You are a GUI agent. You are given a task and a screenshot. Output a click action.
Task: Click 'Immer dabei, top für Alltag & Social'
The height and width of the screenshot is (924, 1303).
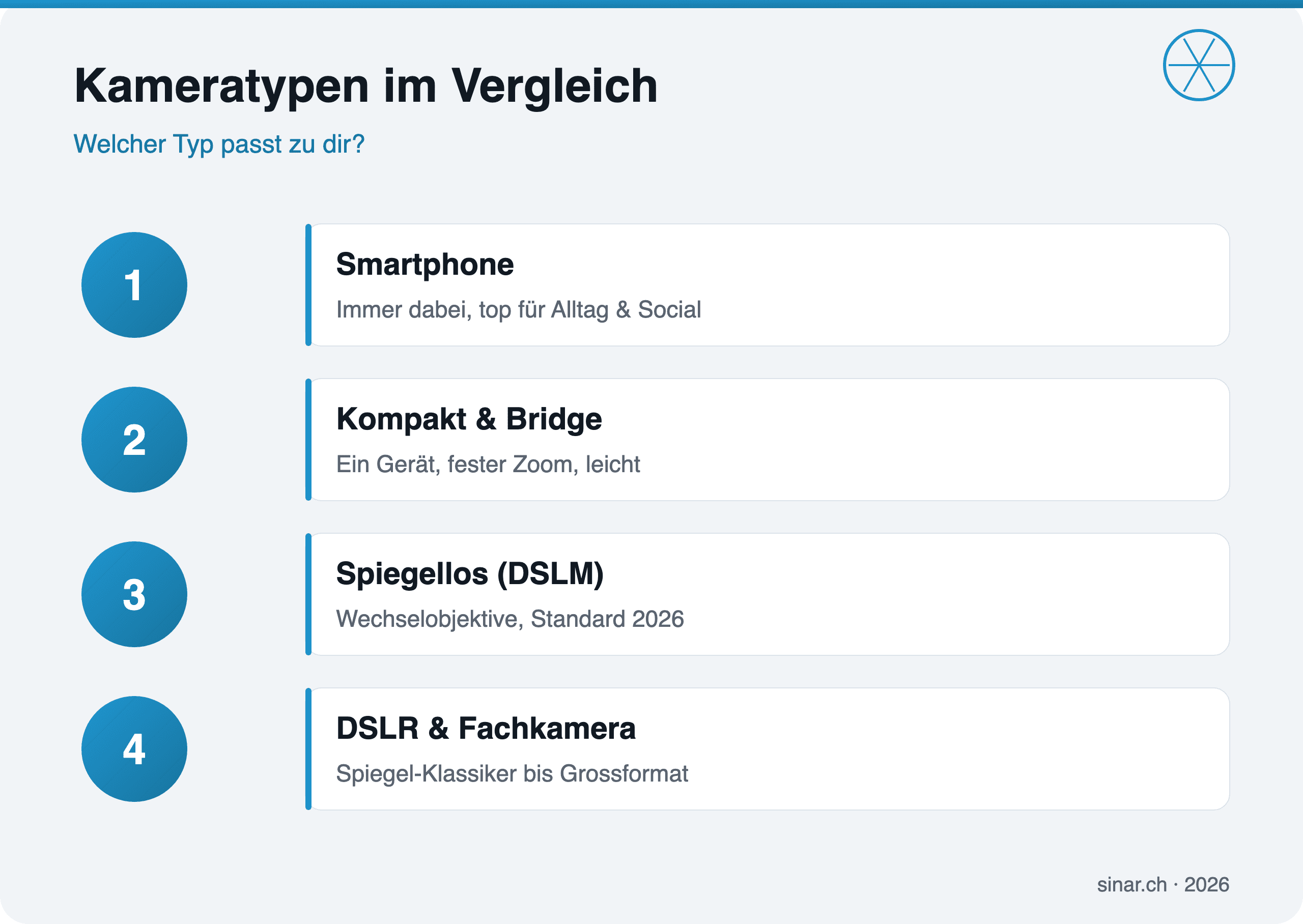[x=518, y=310]
